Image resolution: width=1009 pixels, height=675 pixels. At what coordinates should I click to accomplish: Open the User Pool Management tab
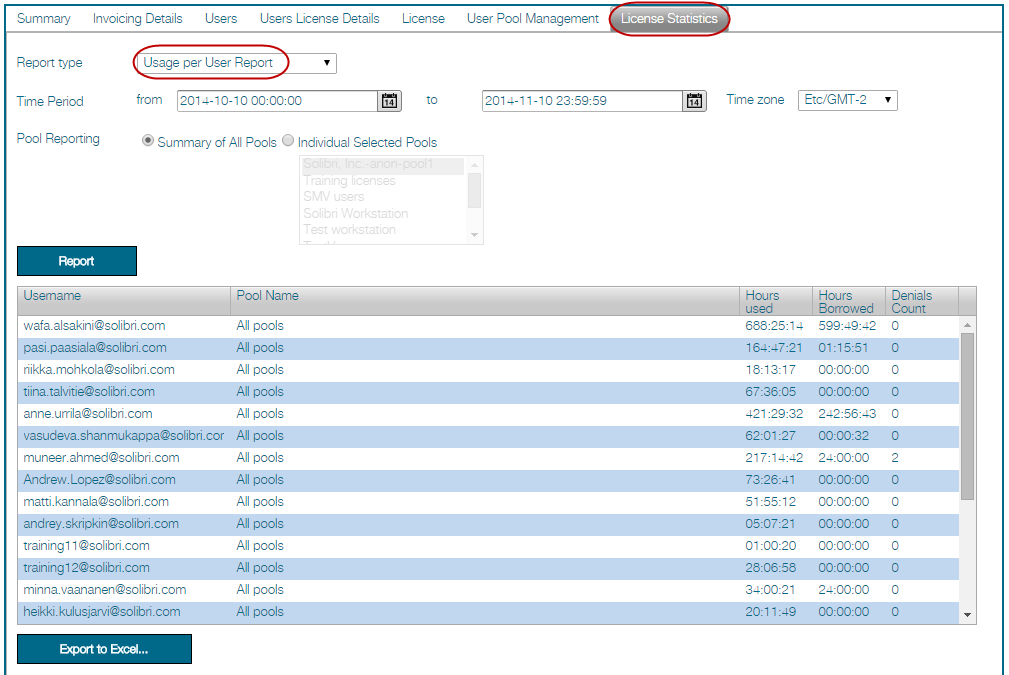[x=532, y=18]
